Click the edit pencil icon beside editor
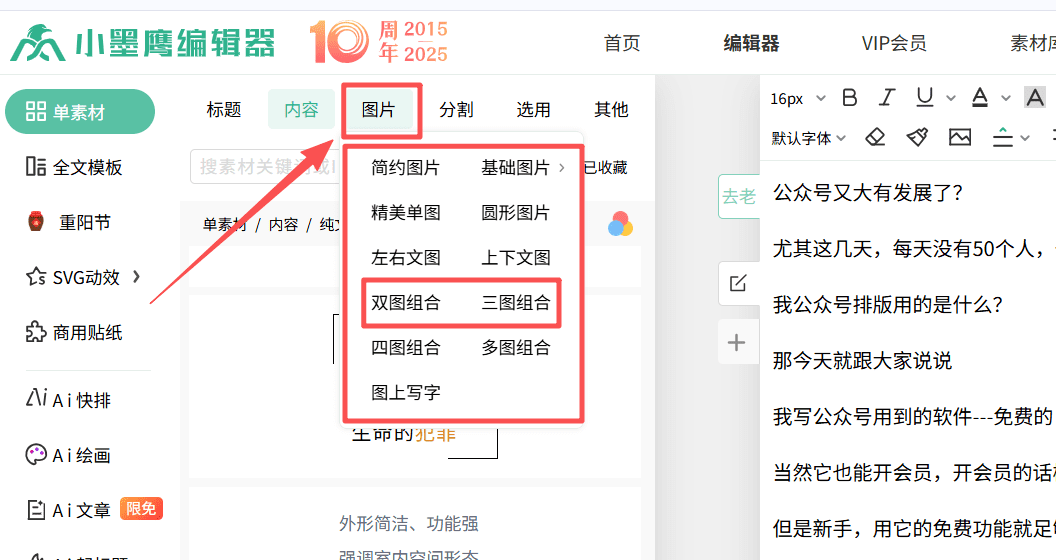This screenshot has width=1056, height=560. pyautogui.click(x=737, y=284)
